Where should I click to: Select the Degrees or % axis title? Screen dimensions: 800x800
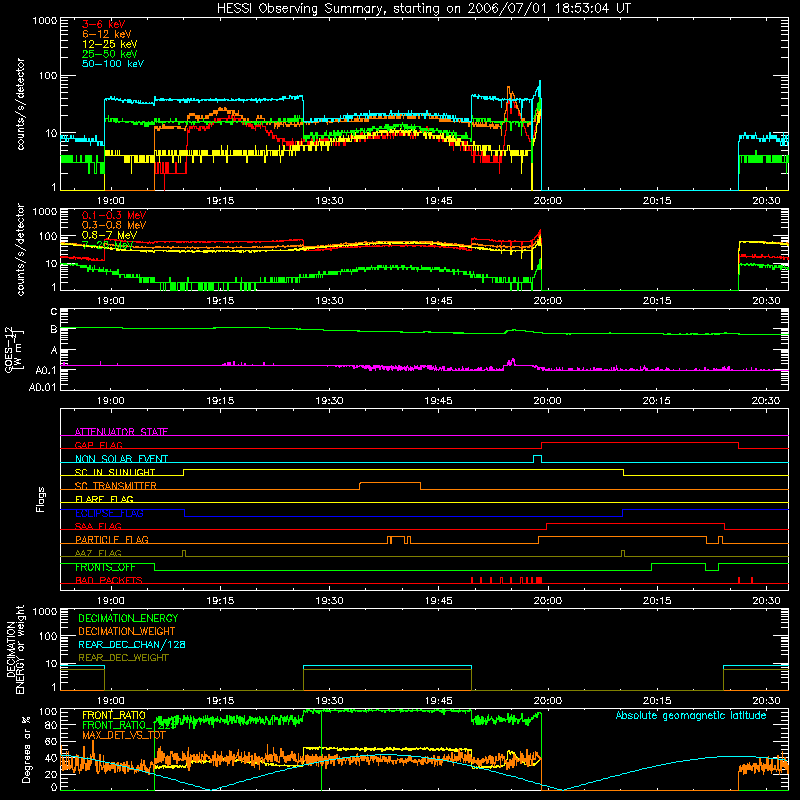[26, 749]
